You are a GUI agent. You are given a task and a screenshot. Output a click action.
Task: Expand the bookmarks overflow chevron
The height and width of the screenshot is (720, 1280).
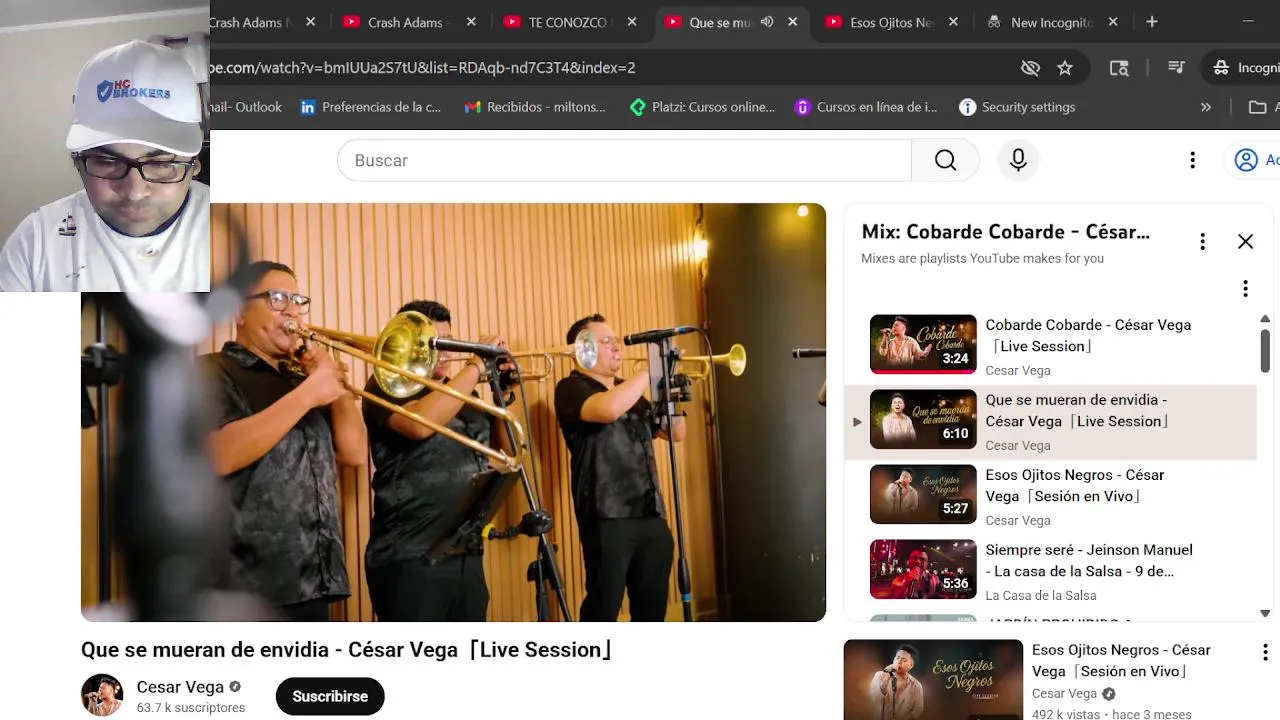click(x=1206, y=107)
